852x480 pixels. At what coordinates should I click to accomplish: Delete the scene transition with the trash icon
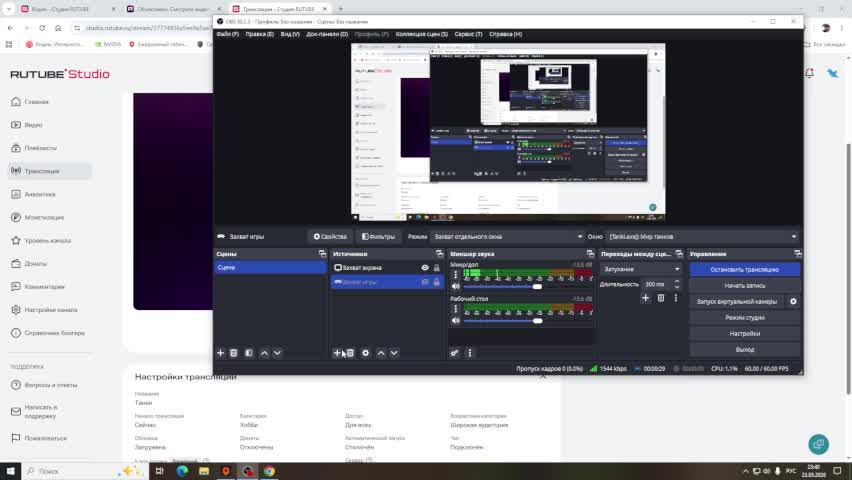tap(661, 298)
